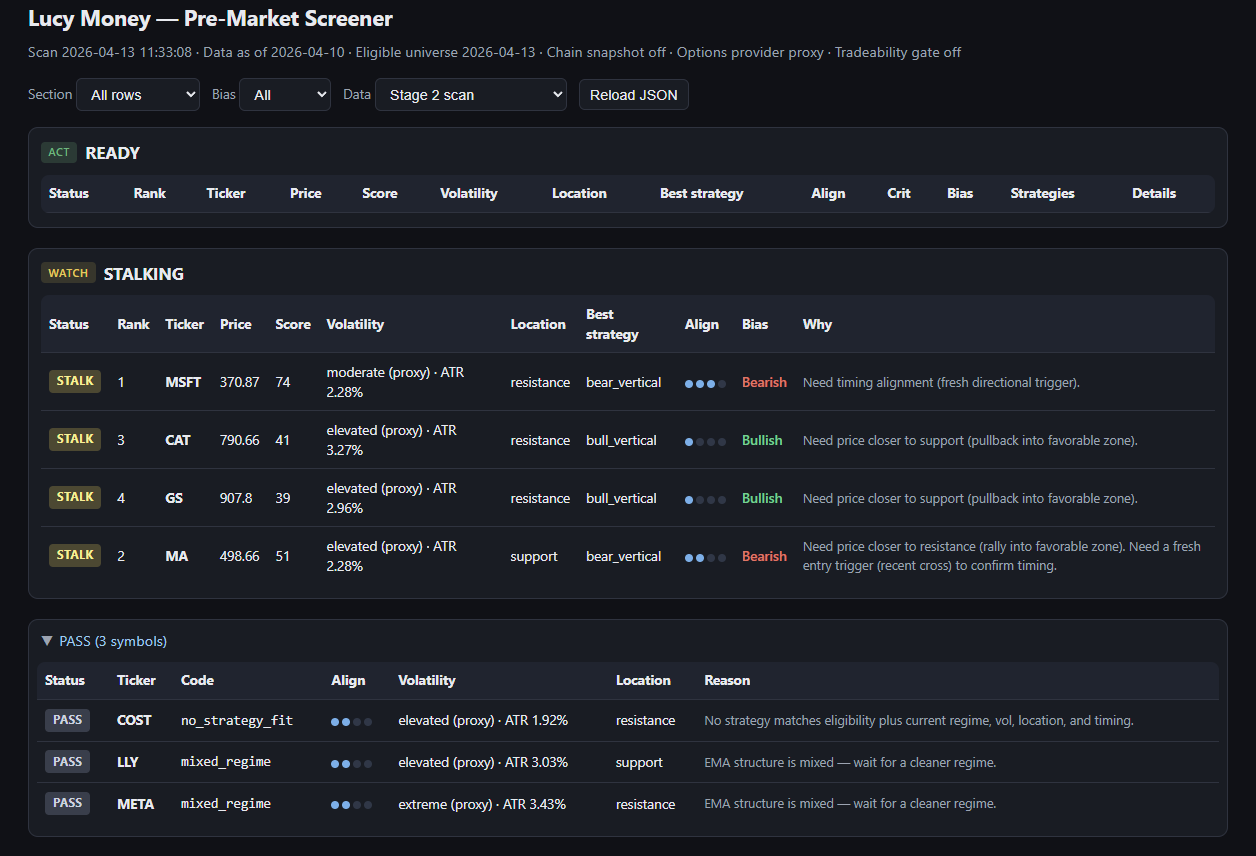This screenshot has height=856, width=1256.
Task: Click the STALK badge in the MSFT row
Action: point(75,381)
